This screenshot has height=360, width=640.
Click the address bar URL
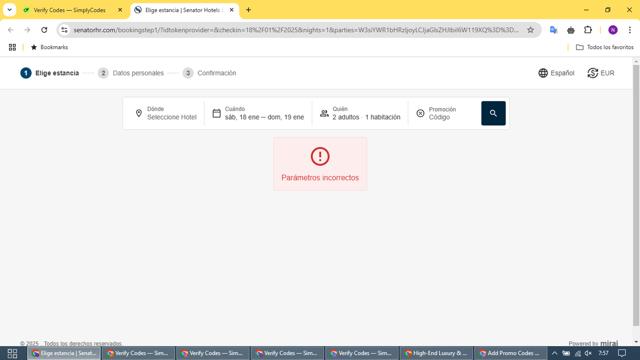point(296,30)
